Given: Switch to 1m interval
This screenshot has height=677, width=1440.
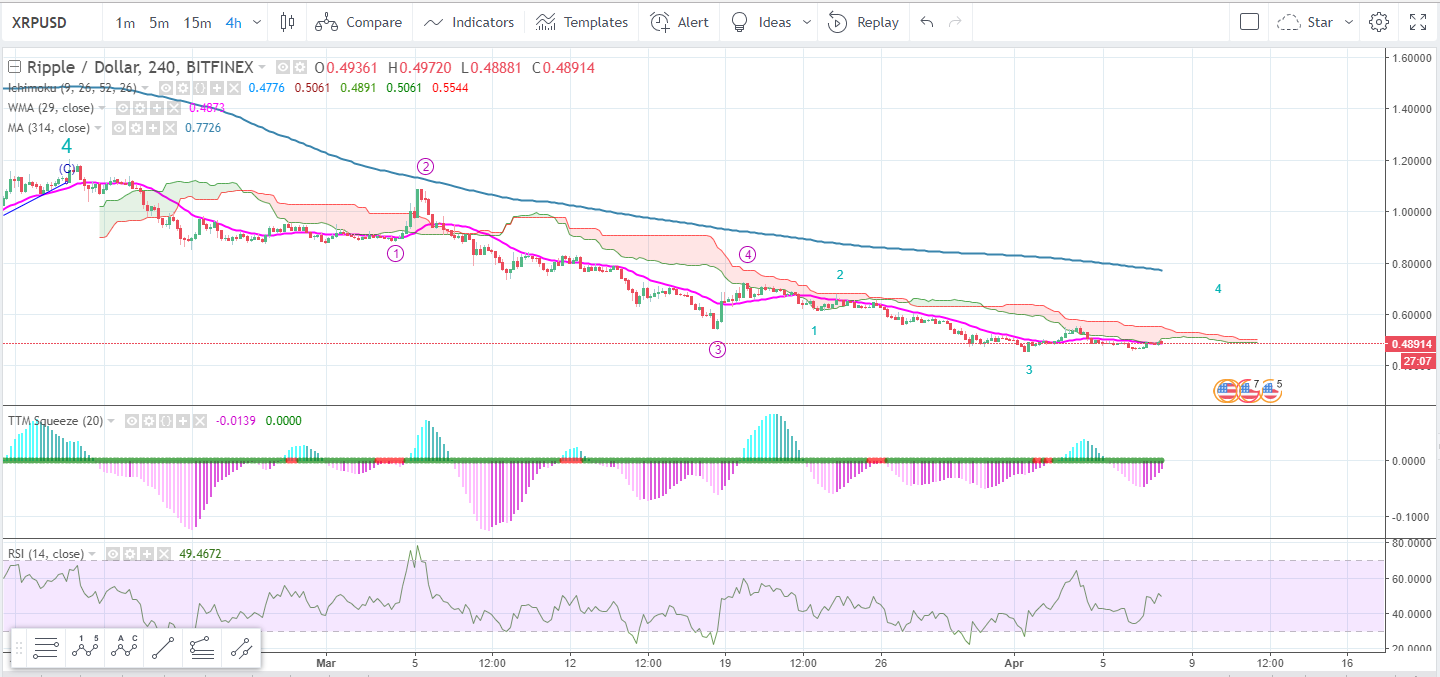Looking at the screenshot, I should click(126, 22).
